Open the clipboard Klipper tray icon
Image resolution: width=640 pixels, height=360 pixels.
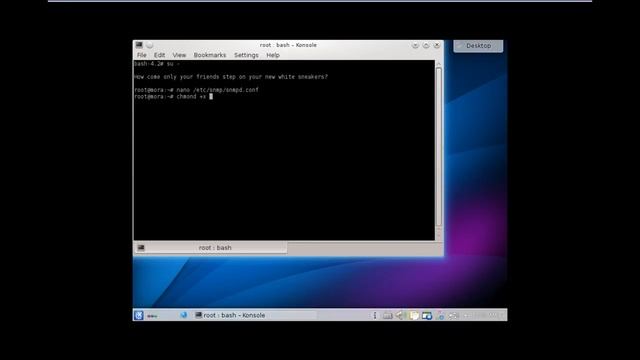point(414,316)
